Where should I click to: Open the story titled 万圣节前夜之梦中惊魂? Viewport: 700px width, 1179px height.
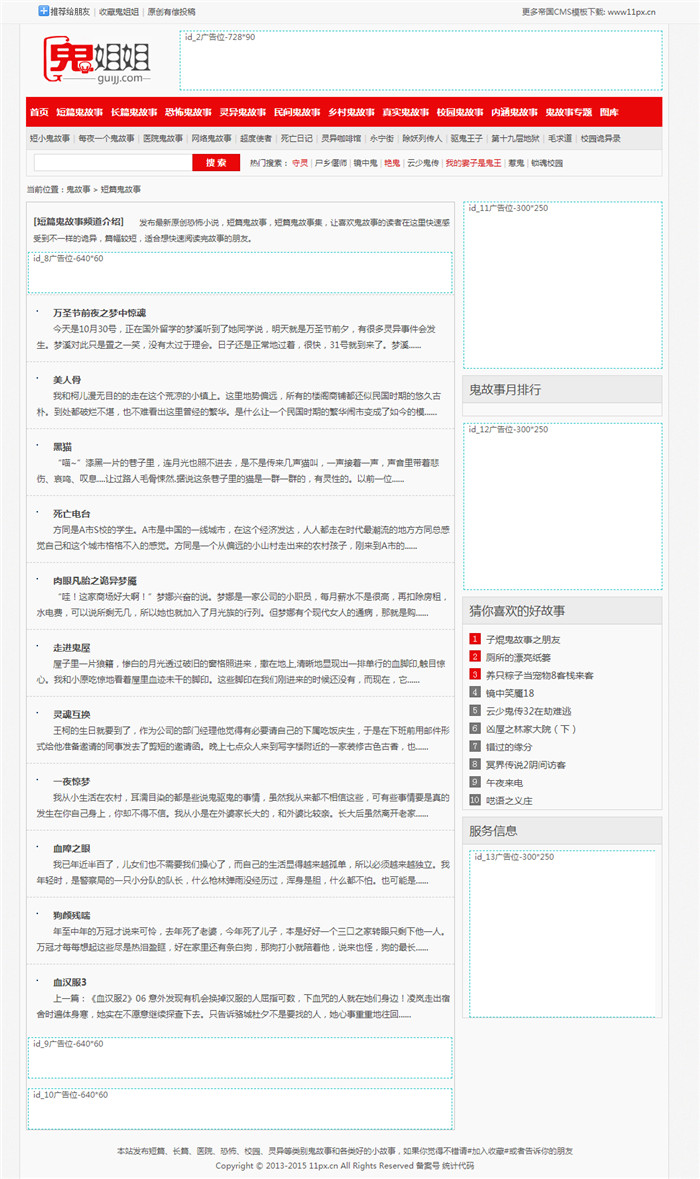click(x=99, y=312)
